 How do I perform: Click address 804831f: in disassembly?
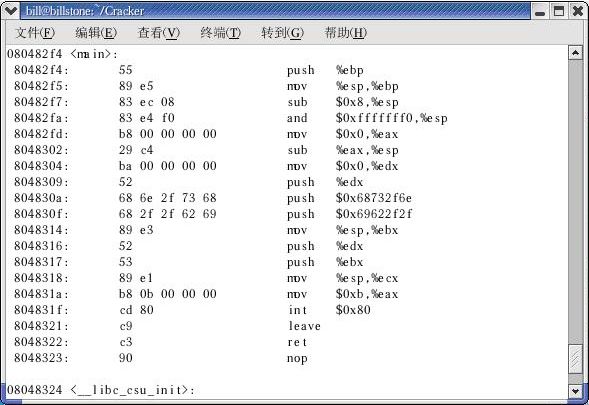click(x=41, y=310)
